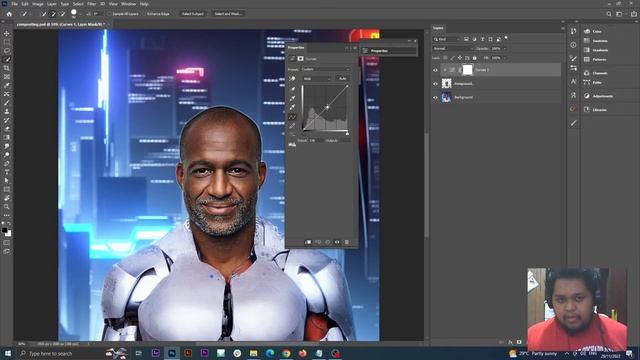
Task: Reset Curves adjustment to defaults
Action: (x=327, y=242)
